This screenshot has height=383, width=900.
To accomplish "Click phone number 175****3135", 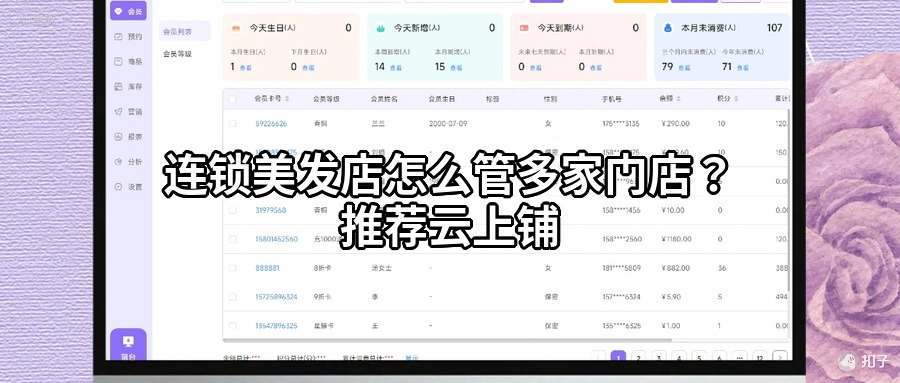I will point(621,123).
